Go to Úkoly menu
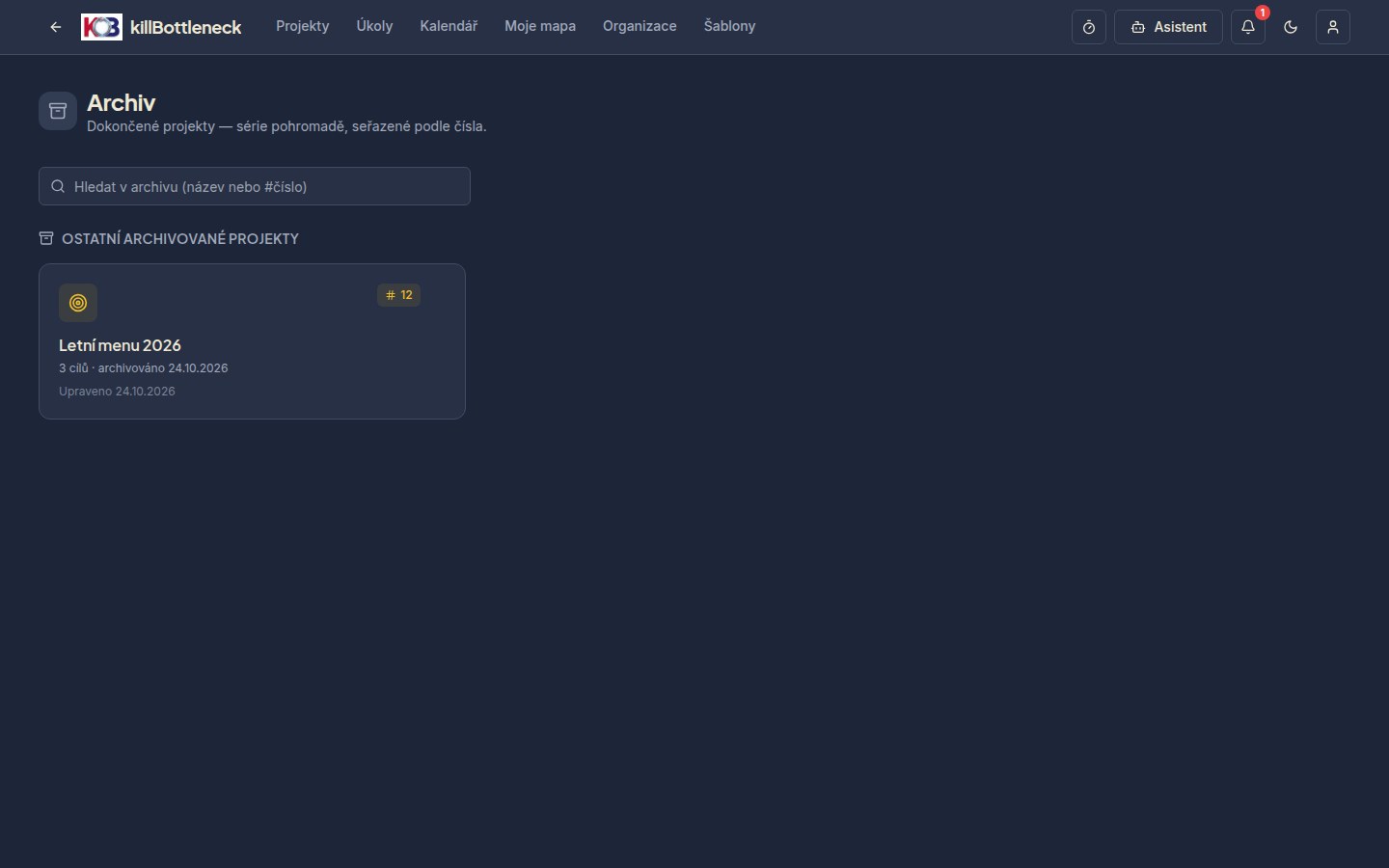 (x=374, y=26)
